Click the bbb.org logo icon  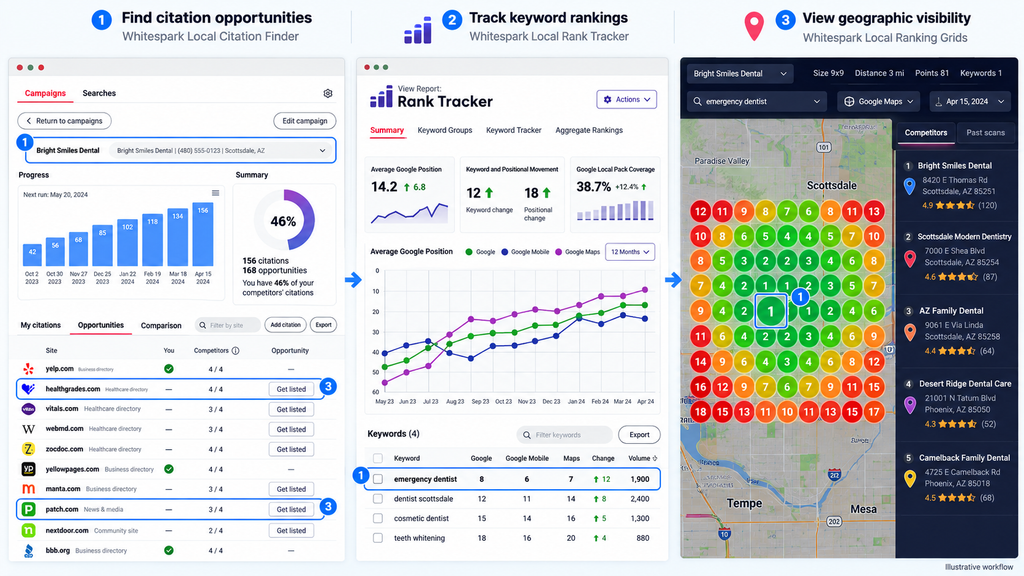tap(28, 551)
